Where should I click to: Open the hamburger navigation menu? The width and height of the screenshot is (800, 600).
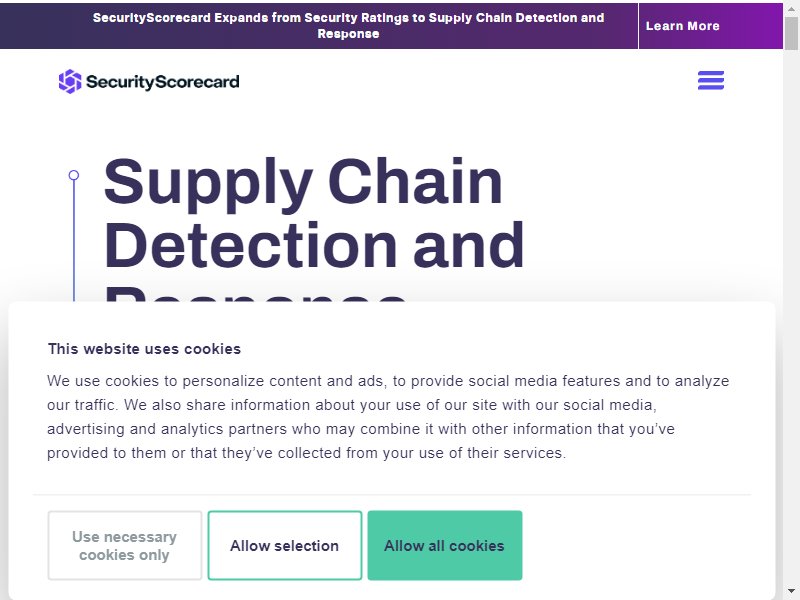point(711,81)
